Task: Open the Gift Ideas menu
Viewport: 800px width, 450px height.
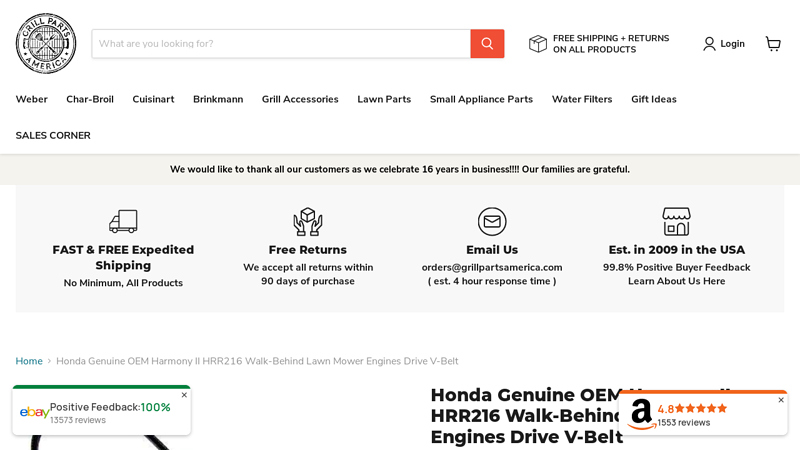Action: pyautogui.click(x=654, y=99)
